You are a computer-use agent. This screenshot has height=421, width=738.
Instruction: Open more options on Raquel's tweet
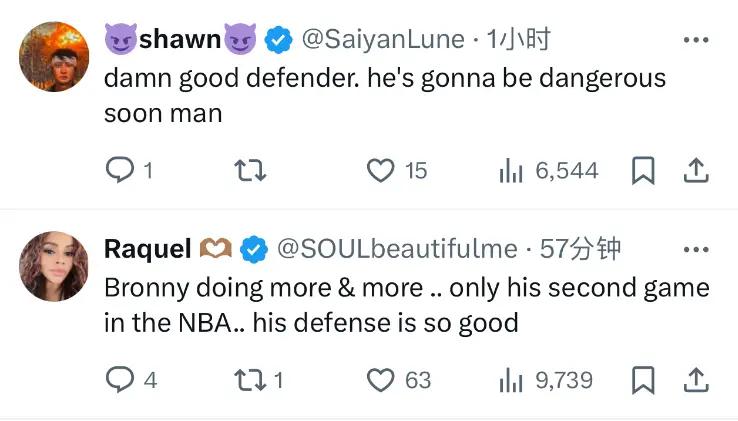pyautogui.click(x=695, y=249)
